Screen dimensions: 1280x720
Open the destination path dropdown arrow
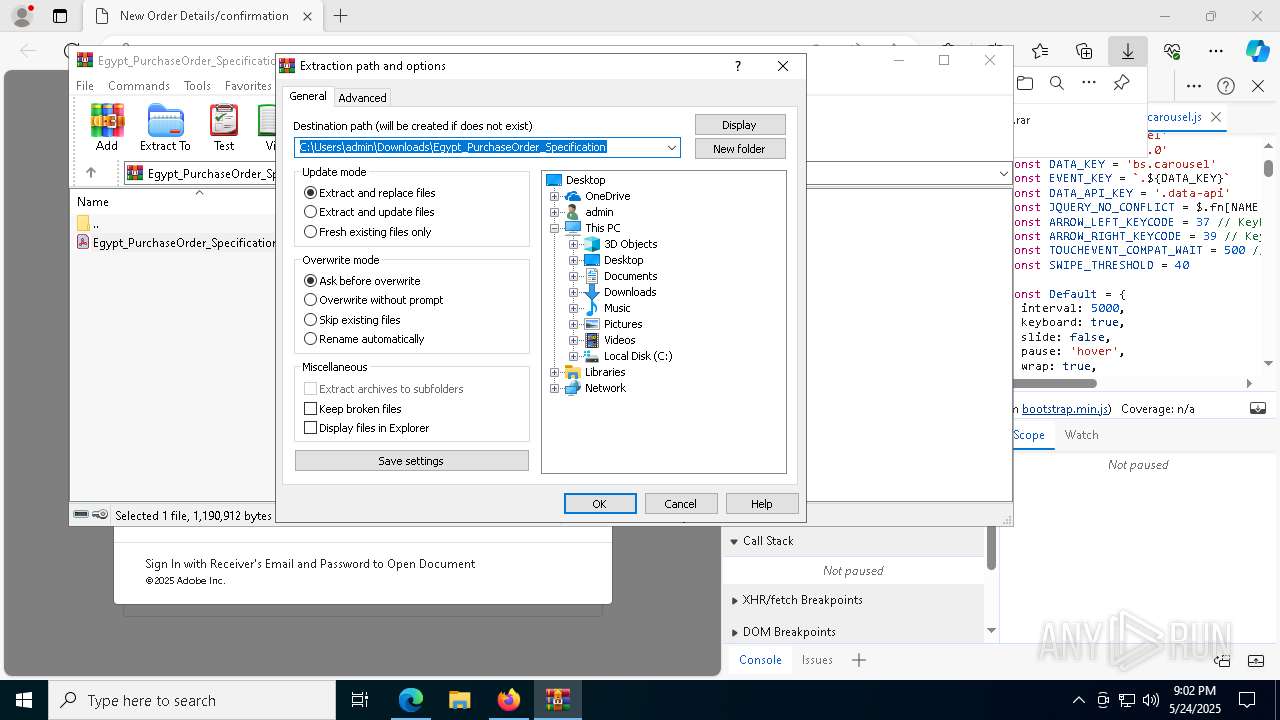pos(672,147)
